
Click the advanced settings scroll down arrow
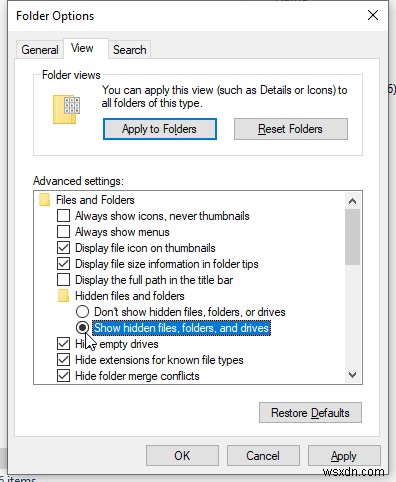[352, 375]
